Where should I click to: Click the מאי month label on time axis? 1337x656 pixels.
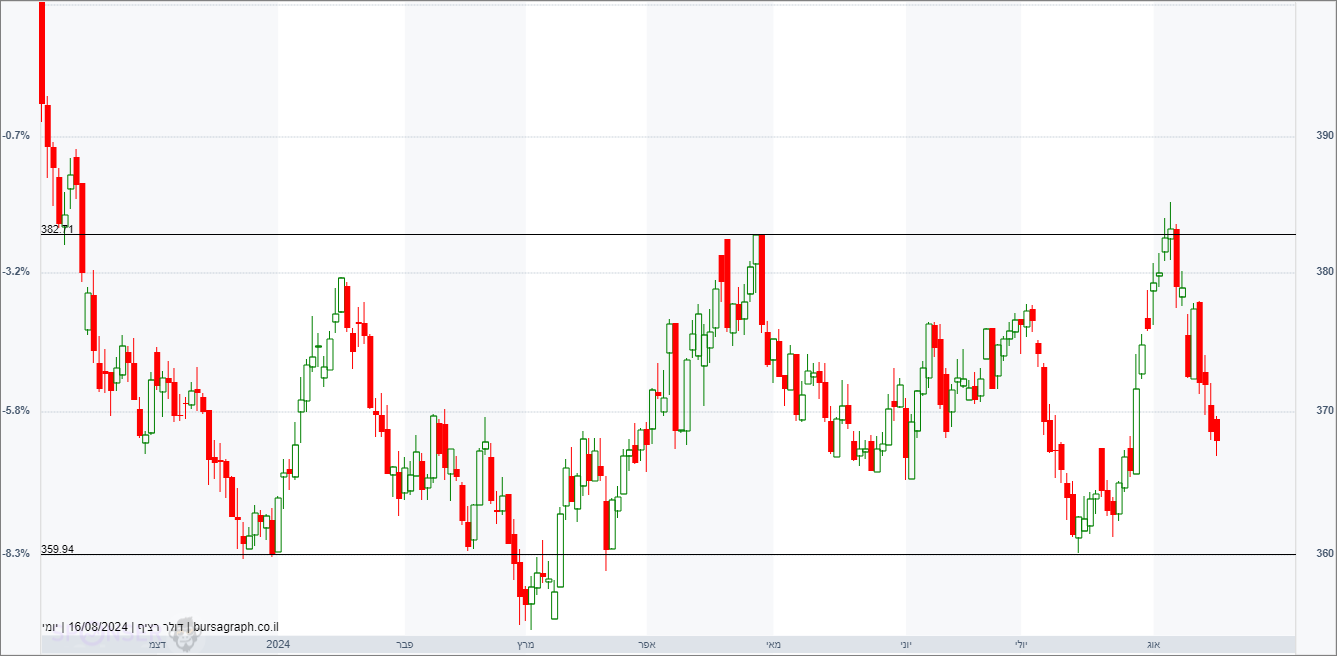click(x=773, y=644)
